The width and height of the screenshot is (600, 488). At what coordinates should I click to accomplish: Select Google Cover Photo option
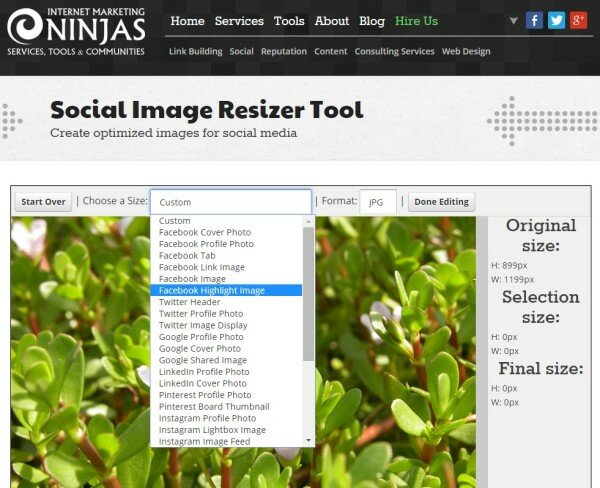tap(226, 348)
